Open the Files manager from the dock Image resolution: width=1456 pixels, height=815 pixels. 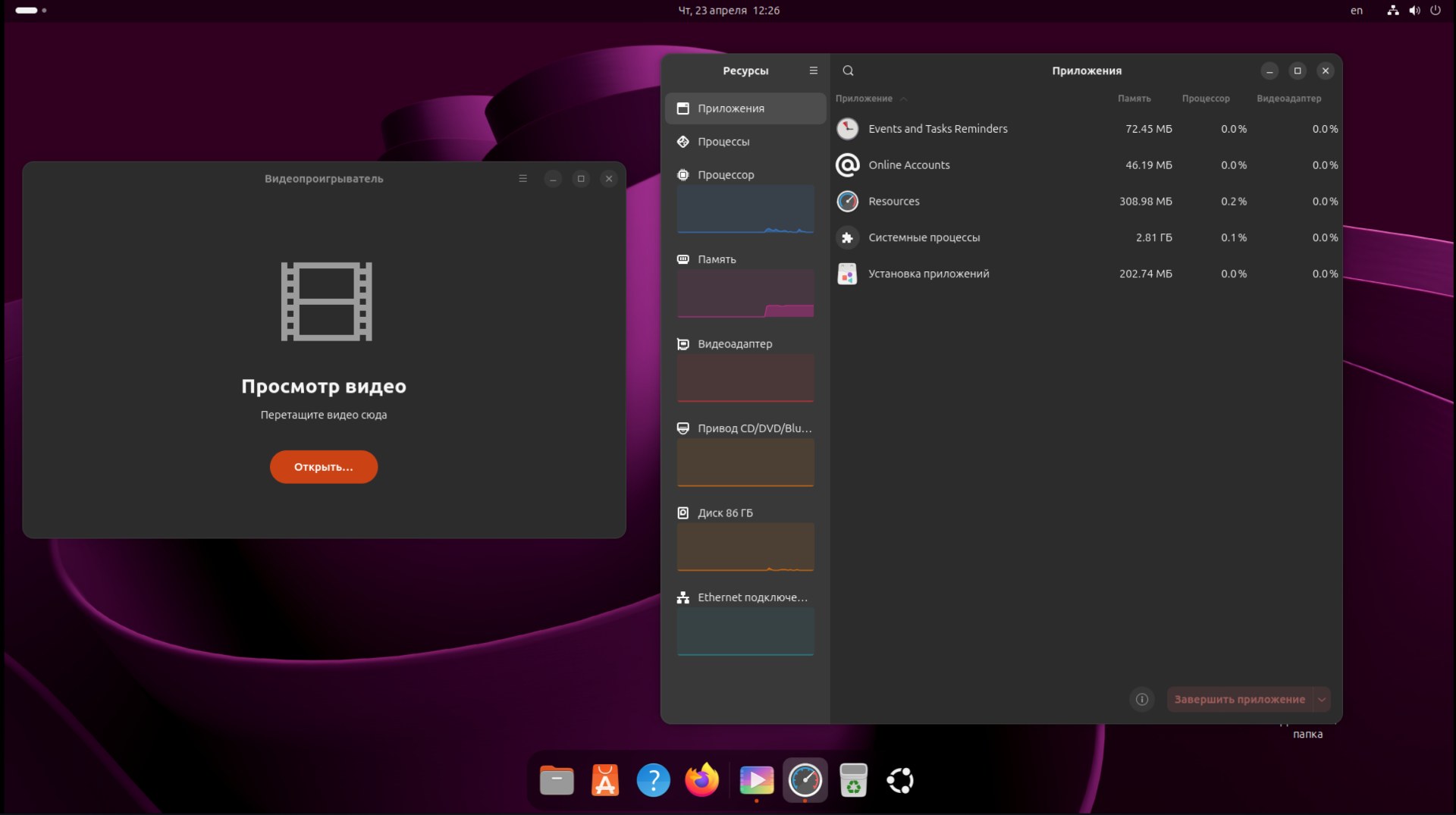tap(557, 780)
